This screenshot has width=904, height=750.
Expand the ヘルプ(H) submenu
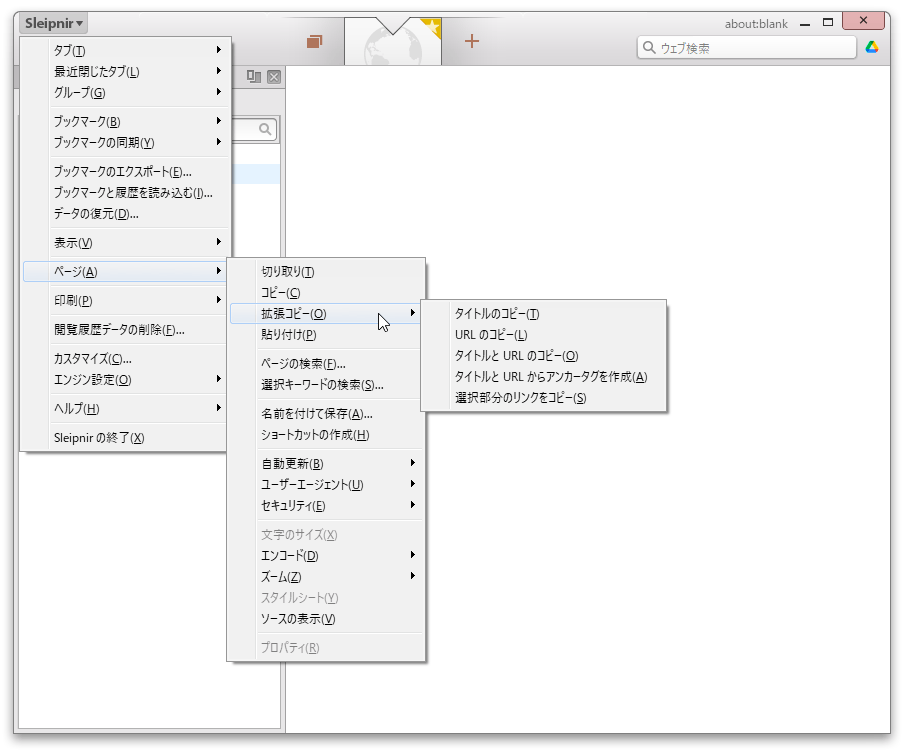click(126, 409)
